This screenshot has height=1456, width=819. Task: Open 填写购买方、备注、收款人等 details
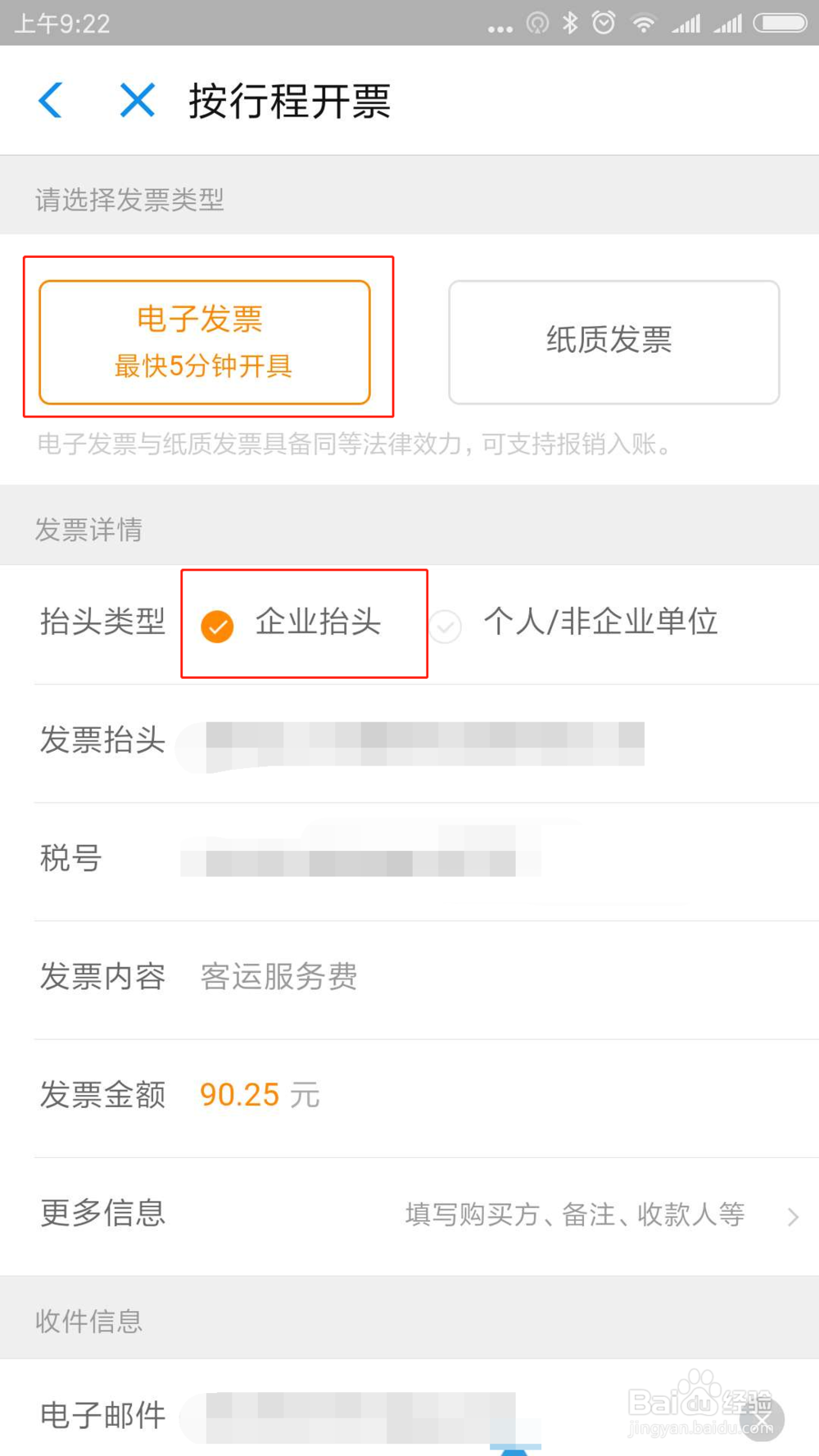point(575,1214)
